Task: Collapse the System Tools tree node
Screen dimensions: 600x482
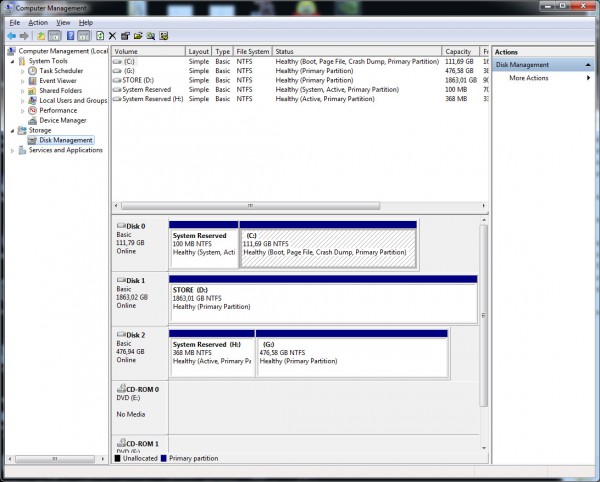Action: pyautogui.click(x=12, y=61)
